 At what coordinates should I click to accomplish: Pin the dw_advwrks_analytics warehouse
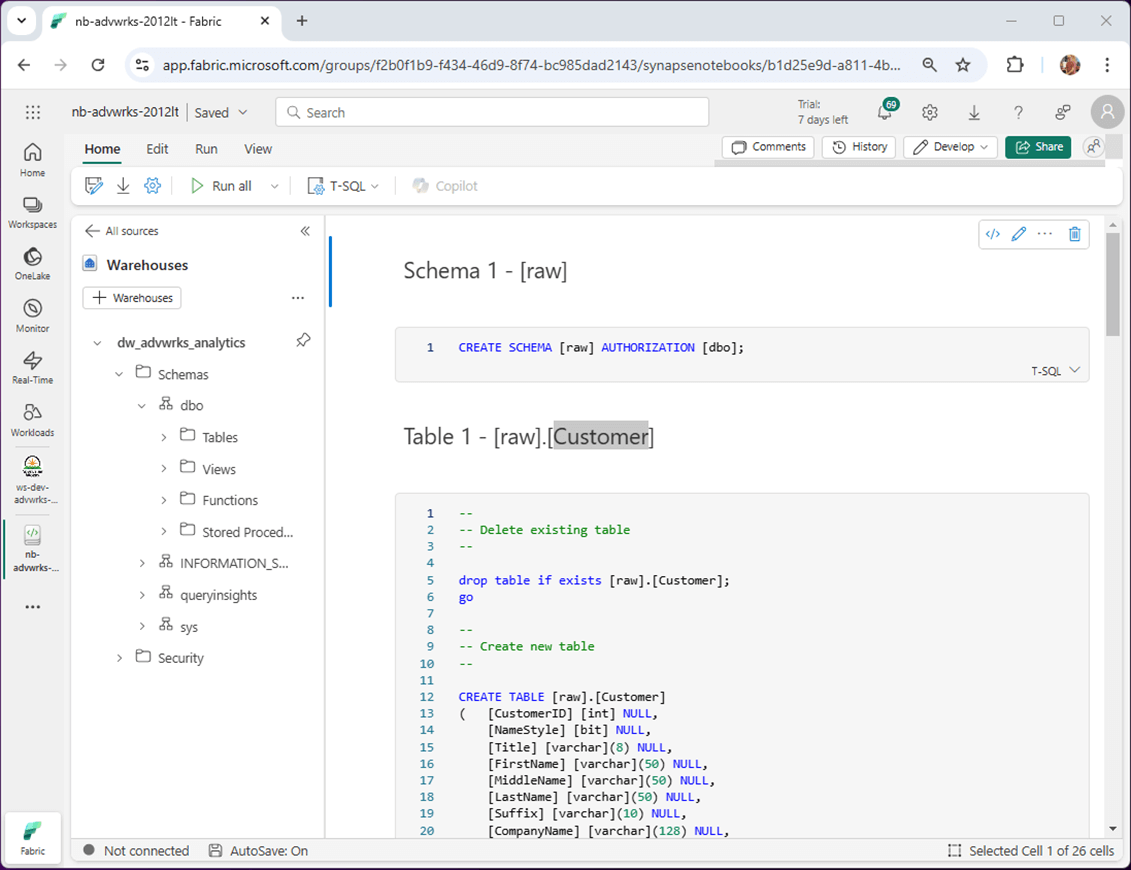pyautogui.click(x=303, y=341)
